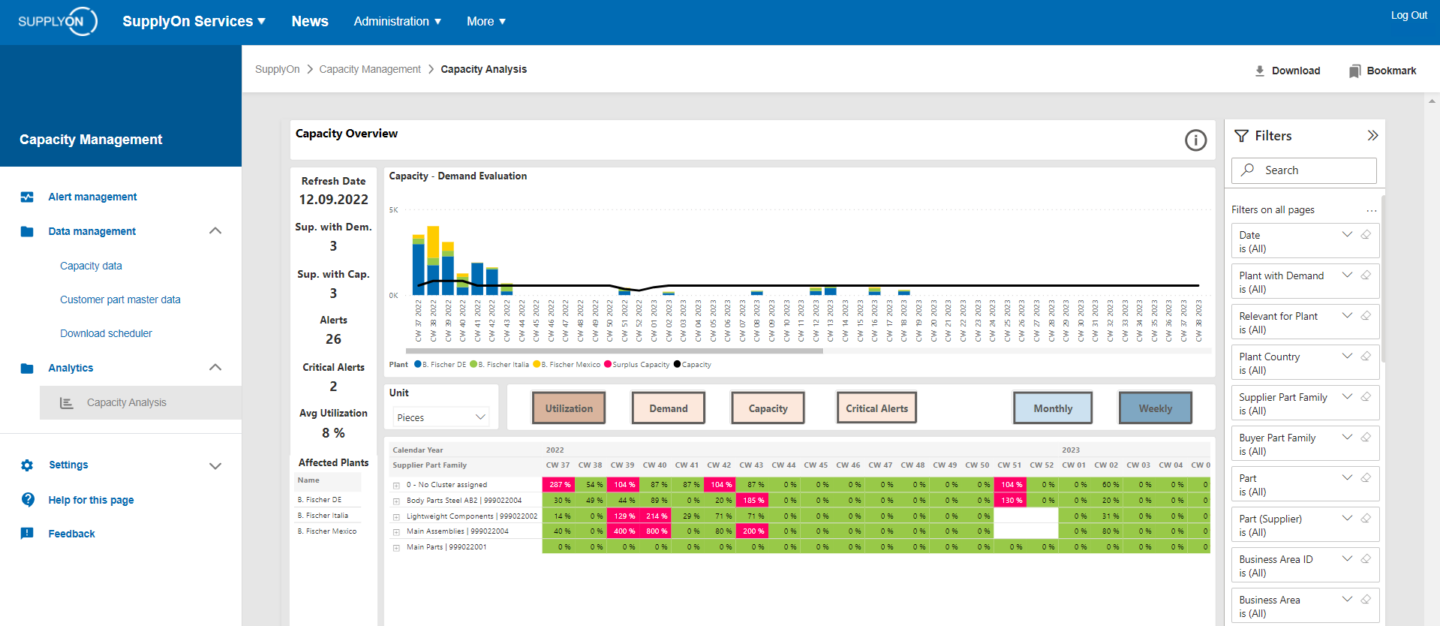Viewport: 1440px width, 626px height.
Task: Click the Feedback exclamation icon
Action: (x=27, y=533)
